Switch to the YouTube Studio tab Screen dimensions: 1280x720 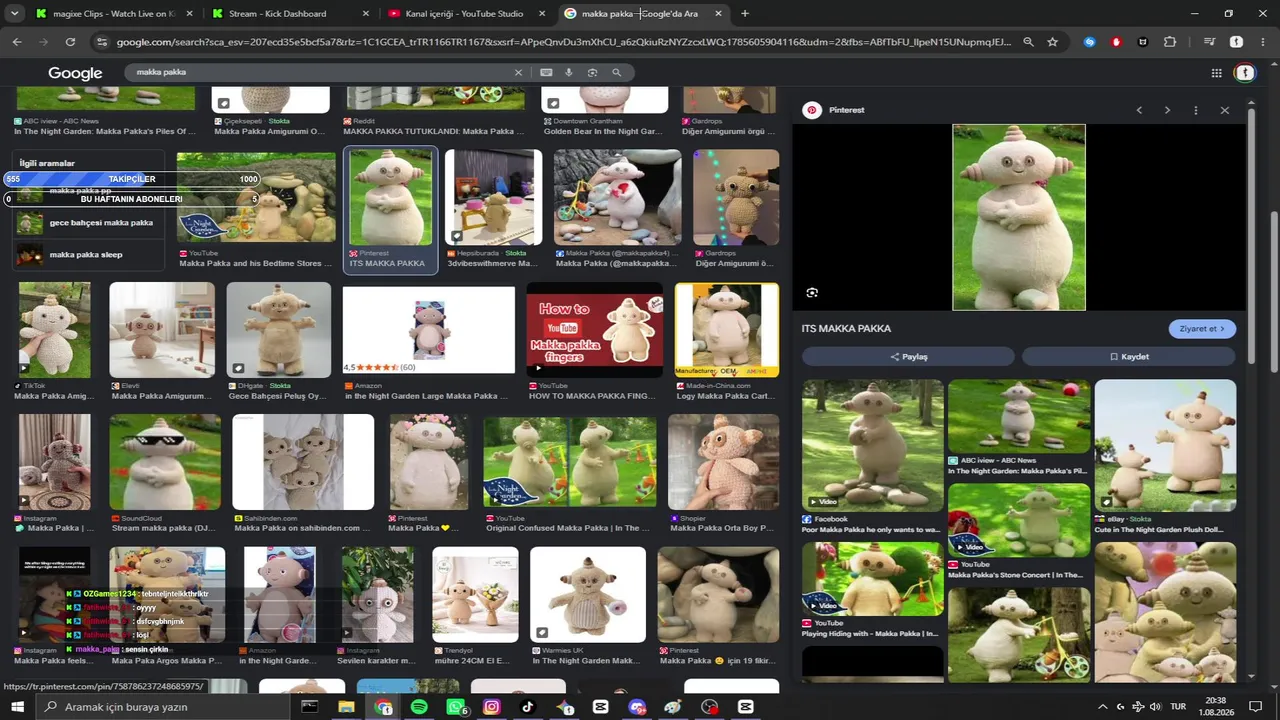click(467, 14)
